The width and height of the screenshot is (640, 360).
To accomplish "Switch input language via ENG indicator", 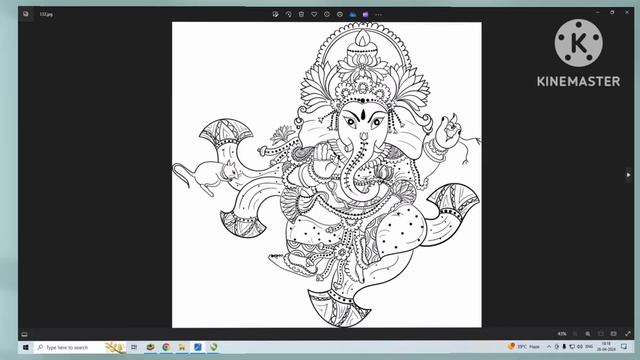I will (589, 347).
